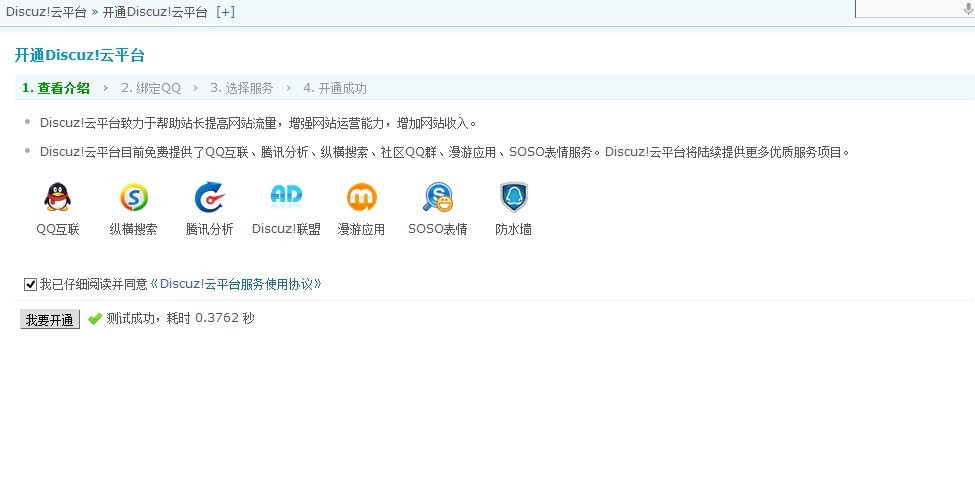
Task: Click the Discuz!云平台 breadcrumb link
Action: click(46, 12)
